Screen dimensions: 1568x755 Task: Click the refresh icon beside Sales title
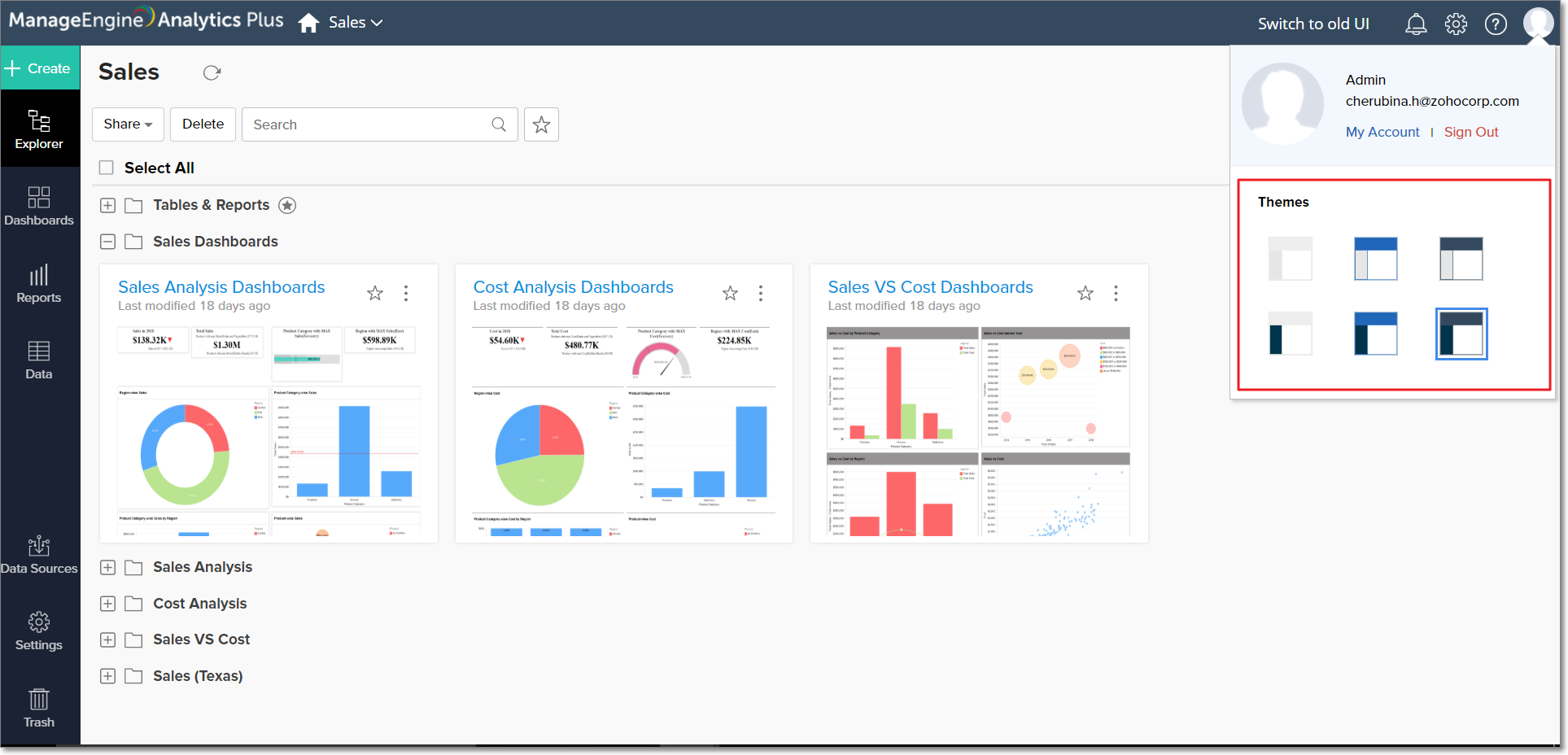click(212, 73)
